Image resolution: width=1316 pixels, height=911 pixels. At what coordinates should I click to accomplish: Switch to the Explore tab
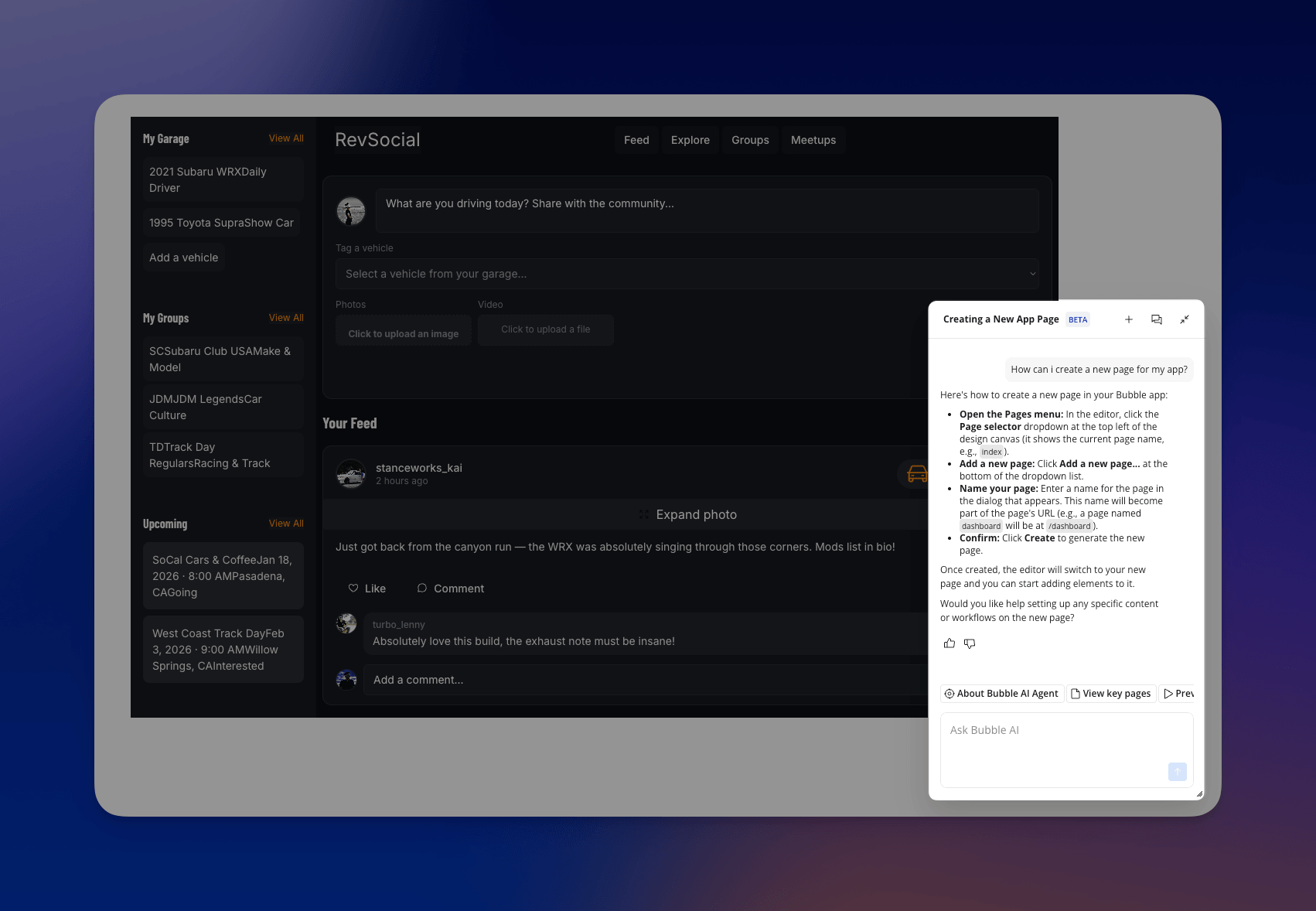point(690,140)
